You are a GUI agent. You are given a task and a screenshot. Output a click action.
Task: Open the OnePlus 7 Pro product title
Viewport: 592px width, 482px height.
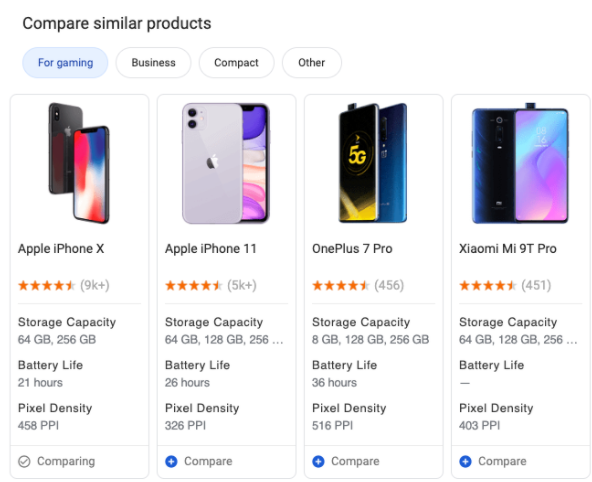point(352,249)
